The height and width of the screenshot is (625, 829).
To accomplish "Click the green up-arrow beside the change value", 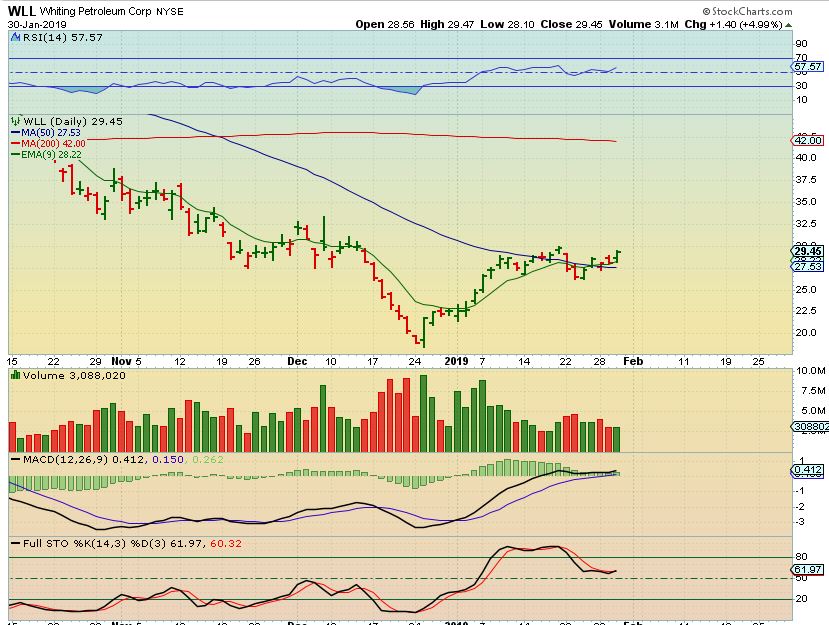I will (788, 25).
